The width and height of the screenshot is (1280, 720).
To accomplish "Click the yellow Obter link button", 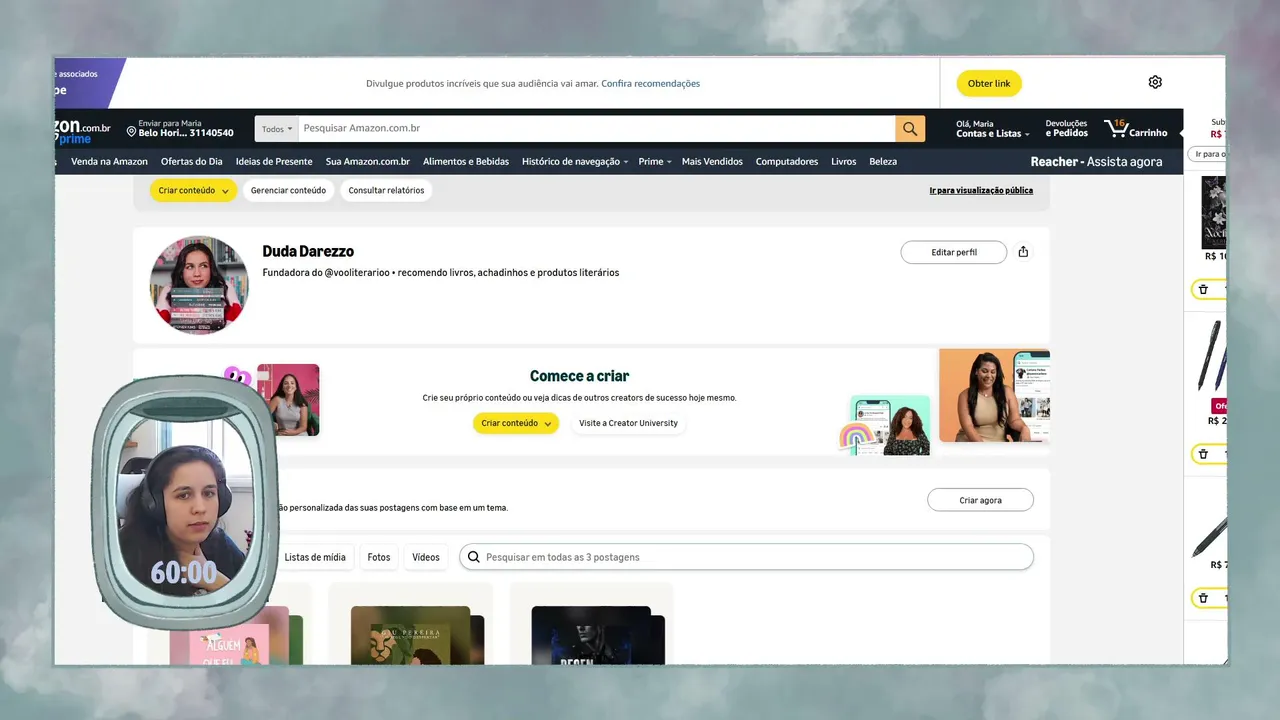I will [989, 83].
